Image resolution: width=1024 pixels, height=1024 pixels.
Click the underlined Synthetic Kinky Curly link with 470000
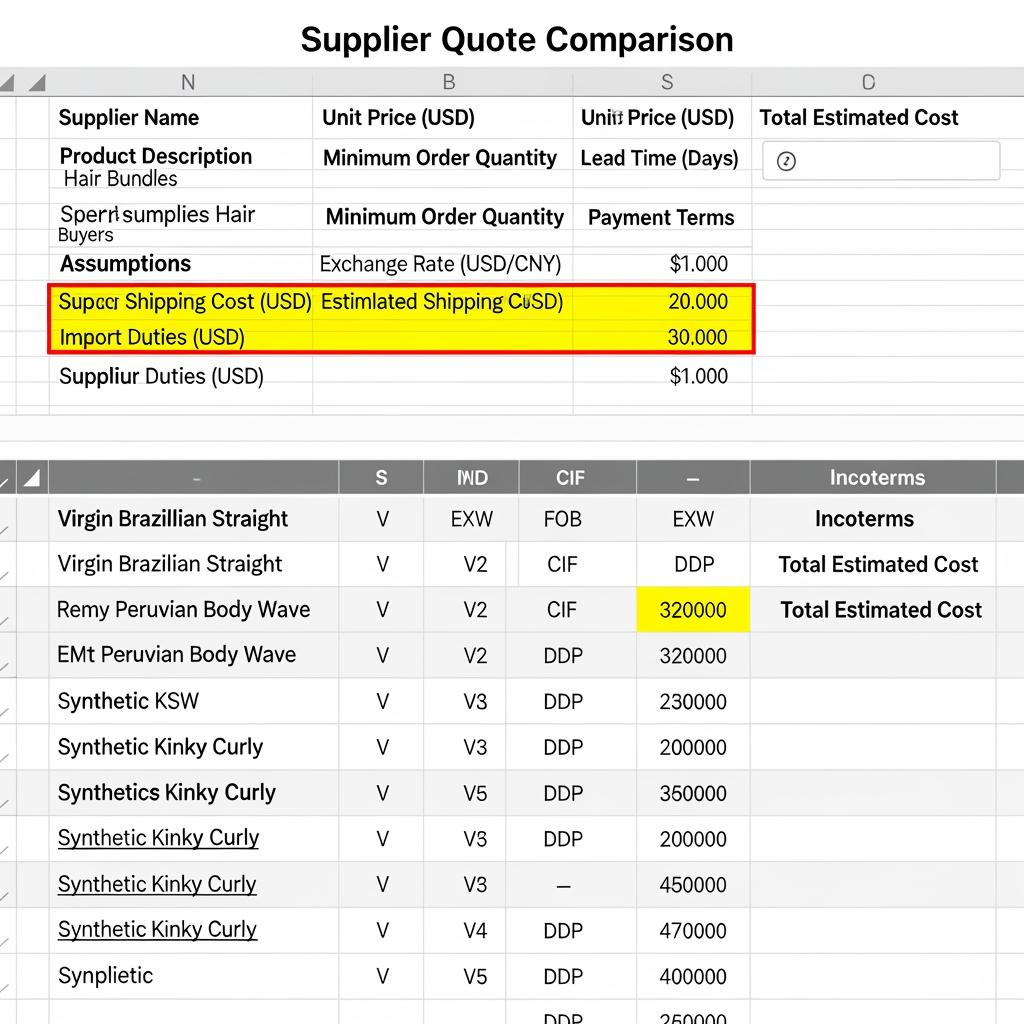coord(157,930)
